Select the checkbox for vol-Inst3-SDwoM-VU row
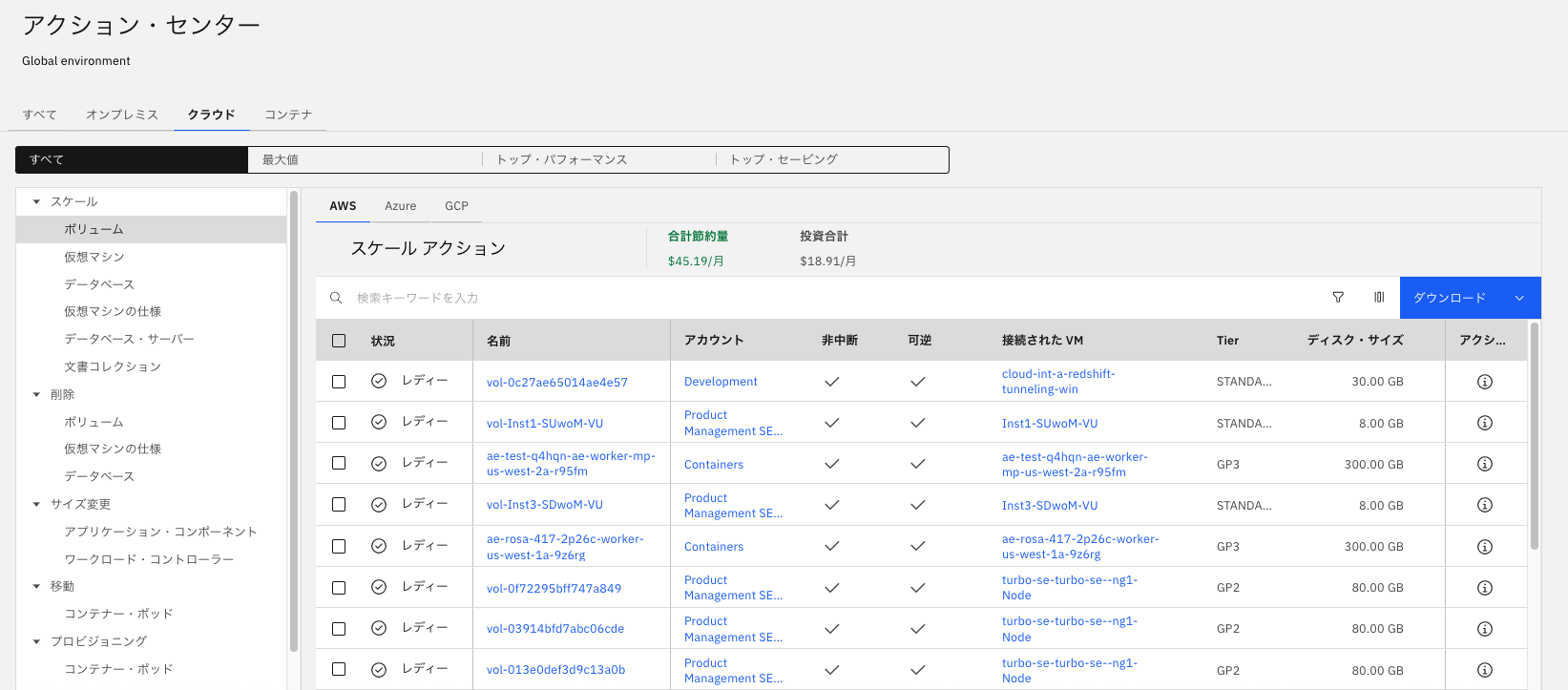The height and width of the screenshot is (690, 1568). point(339,505)
